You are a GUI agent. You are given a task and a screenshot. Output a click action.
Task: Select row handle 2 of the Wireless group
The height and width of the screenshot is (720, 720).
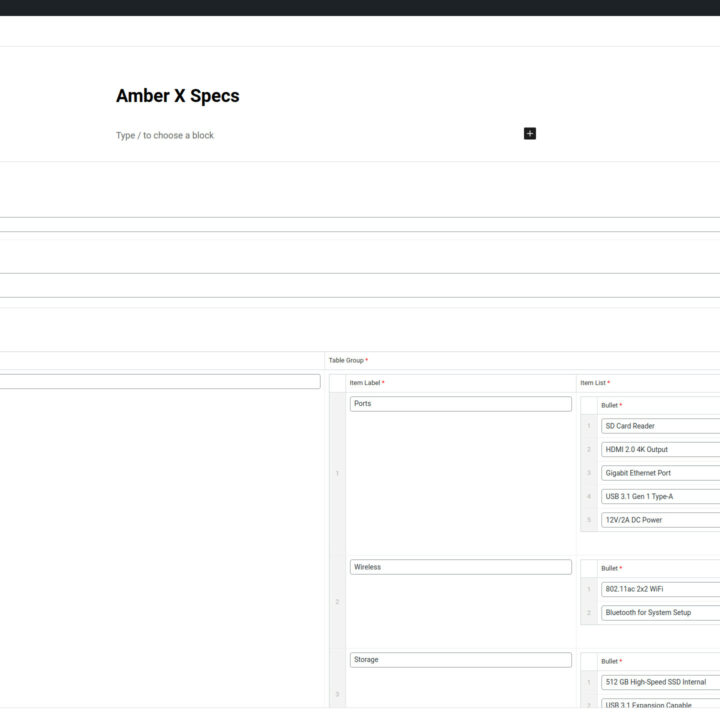338,602
